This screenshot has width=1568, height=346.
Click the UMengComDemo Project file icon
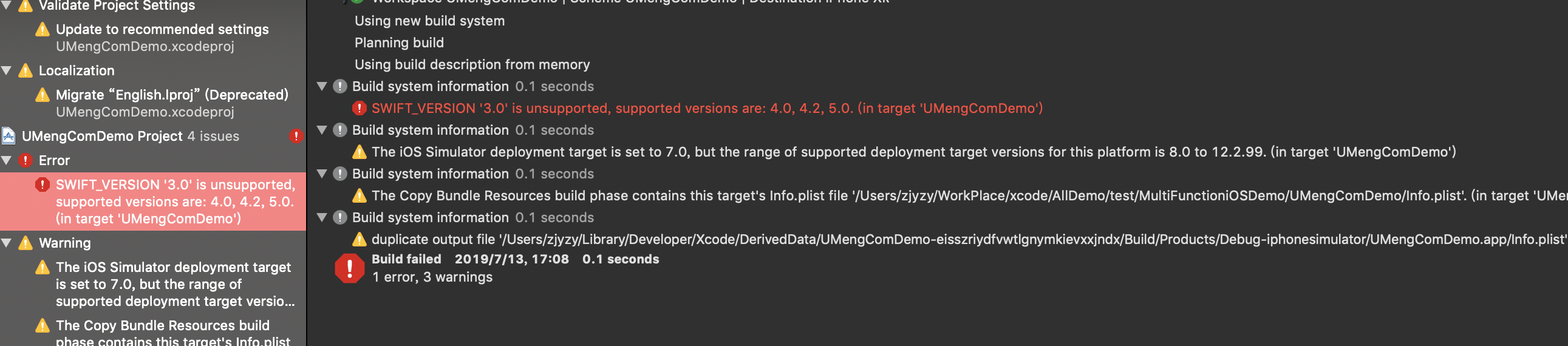point(9,136)
